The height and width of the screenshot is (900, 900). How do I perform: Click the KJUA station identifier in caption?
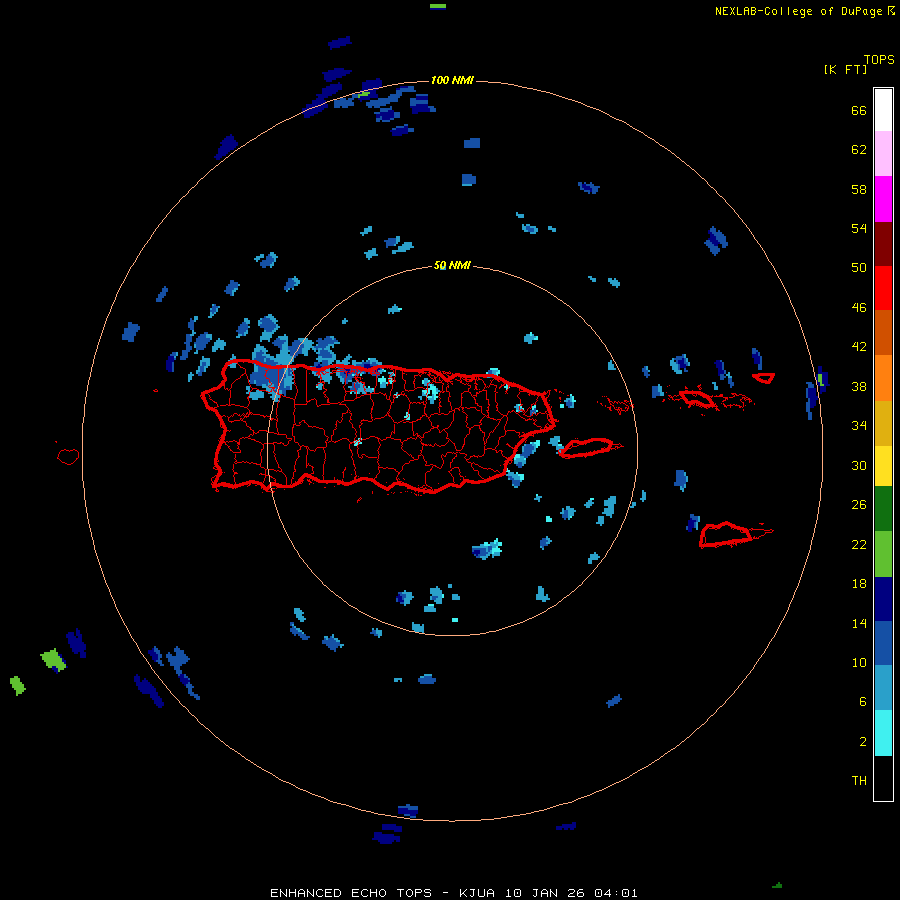click(x=477, y=893)
